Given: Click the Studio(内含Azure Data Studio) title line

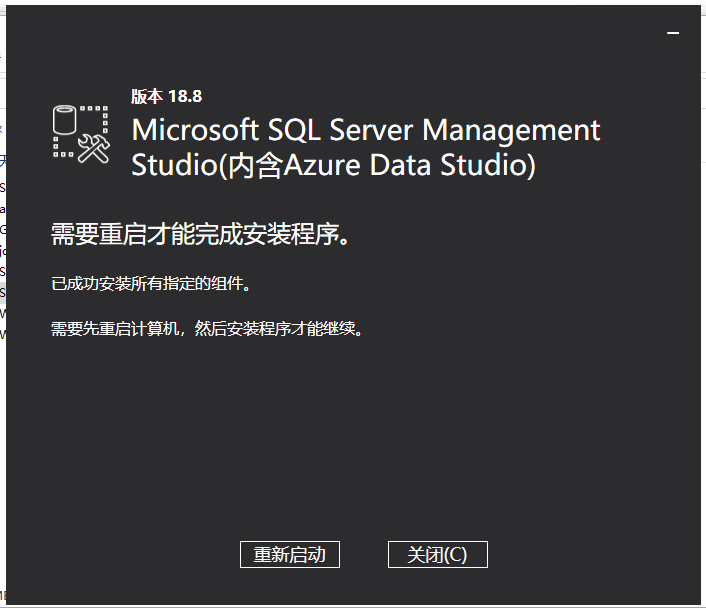Looking at the screenshot, I should pos(334,165).
